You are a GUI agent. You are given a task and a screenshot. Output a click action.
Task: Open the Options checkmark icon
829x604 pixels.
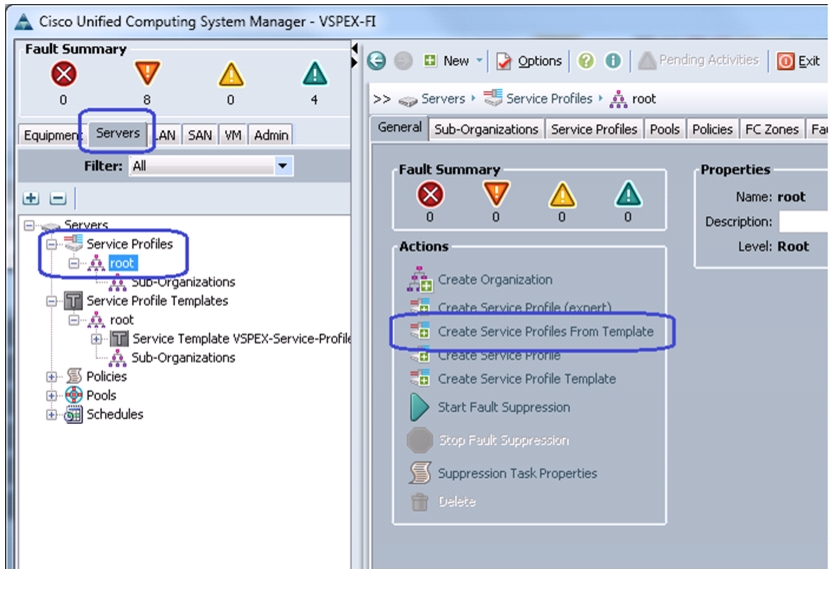click(504, 61)
